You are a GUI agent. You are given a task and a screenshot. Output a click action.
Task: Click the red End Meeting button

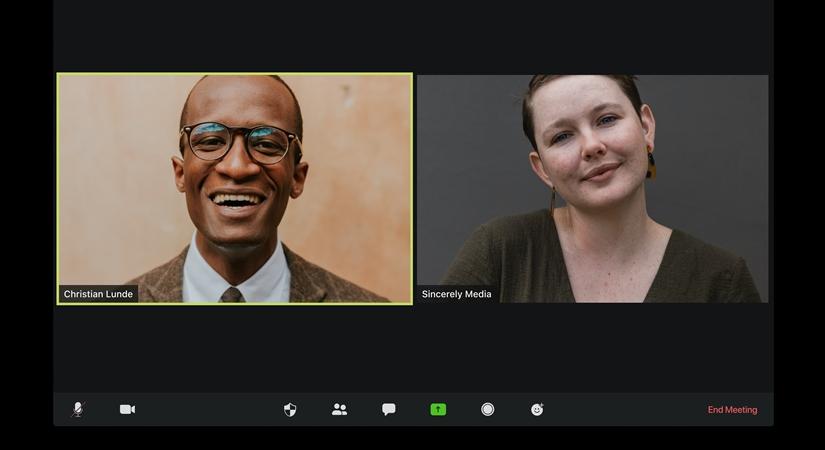tap(732, 410)
